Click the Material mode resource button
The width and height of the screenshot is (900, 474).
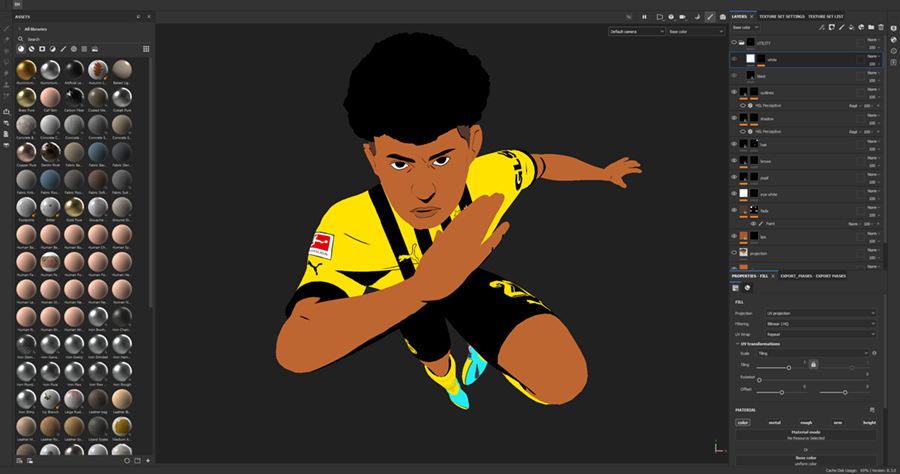pos(806,435)
